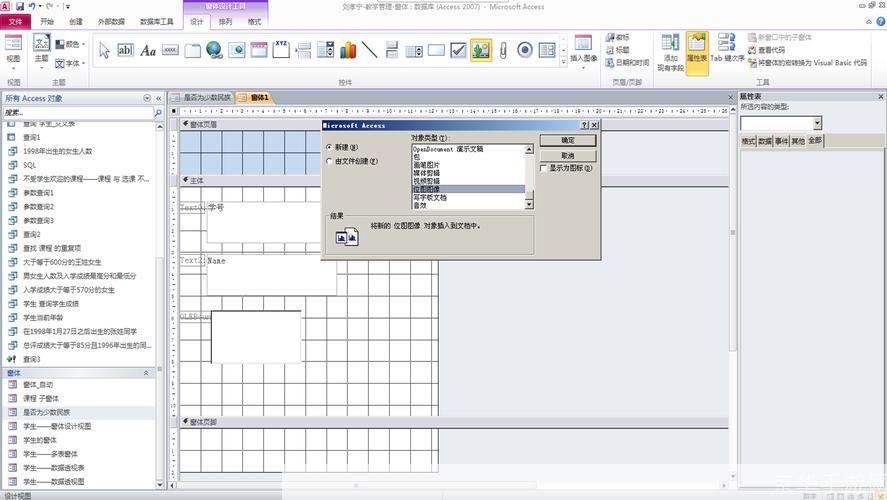Open the Help icon at top right

(x=880, y=21)
